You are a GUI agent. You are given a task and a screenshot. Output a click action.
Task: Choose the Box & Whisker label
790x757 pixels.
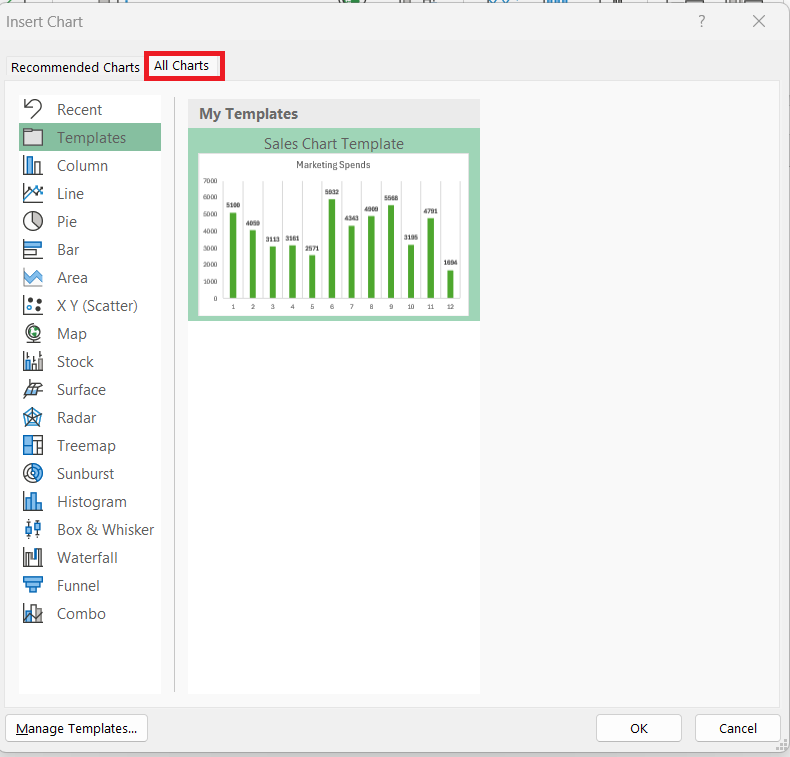(x=106, y=530)
